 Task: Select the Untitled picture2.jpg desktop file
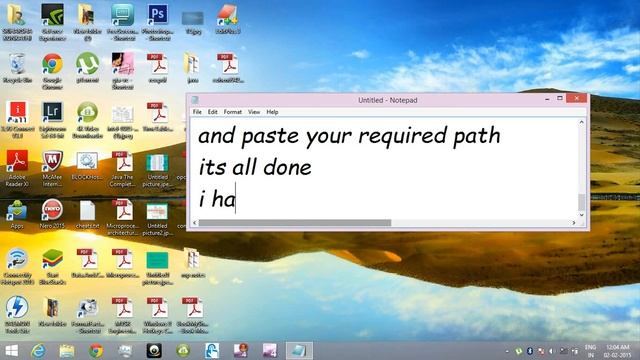tap(158, 219)
